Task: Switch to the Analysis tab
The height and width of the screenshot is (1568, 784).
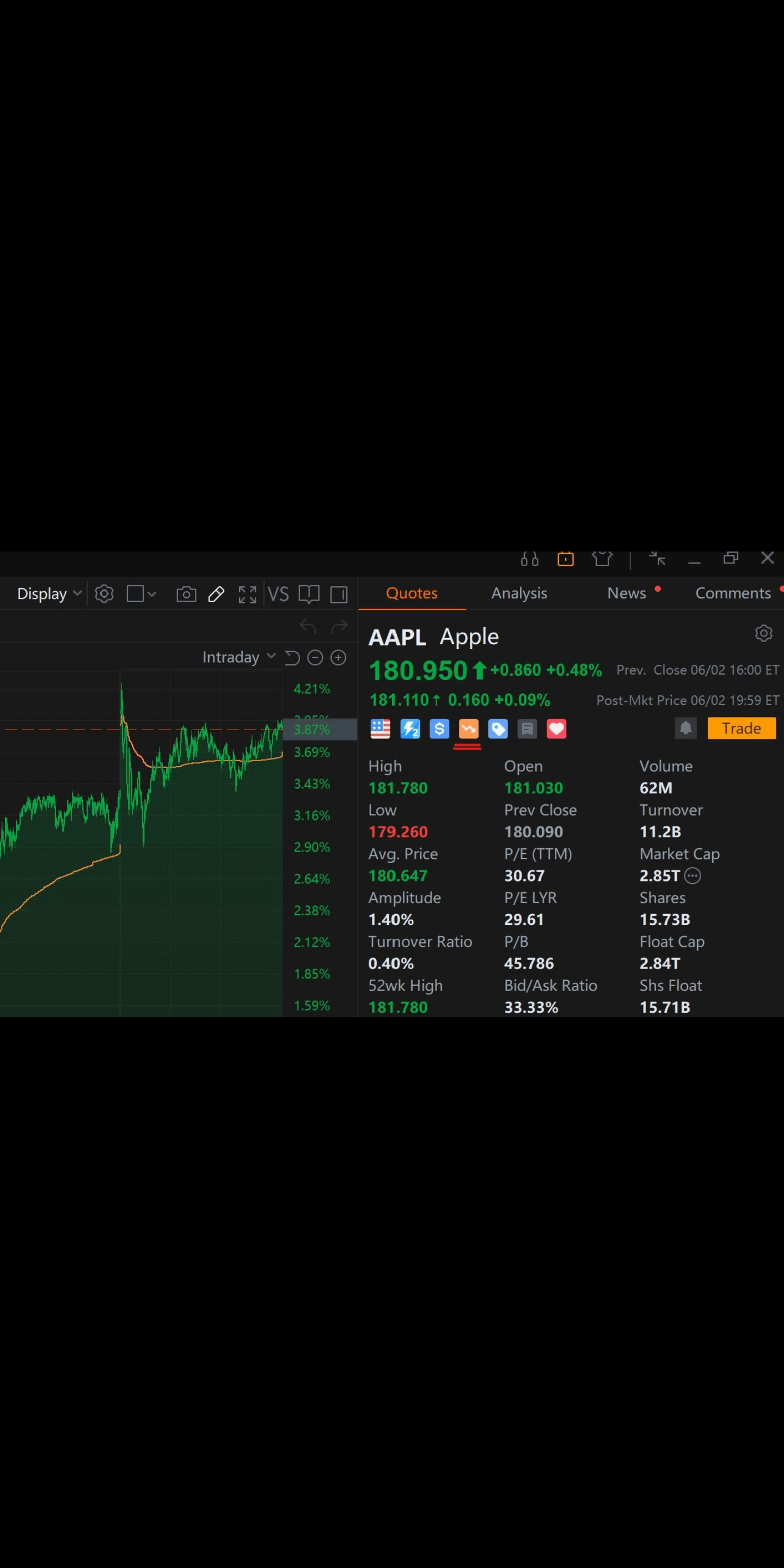Action: click(x=519, y=593)
